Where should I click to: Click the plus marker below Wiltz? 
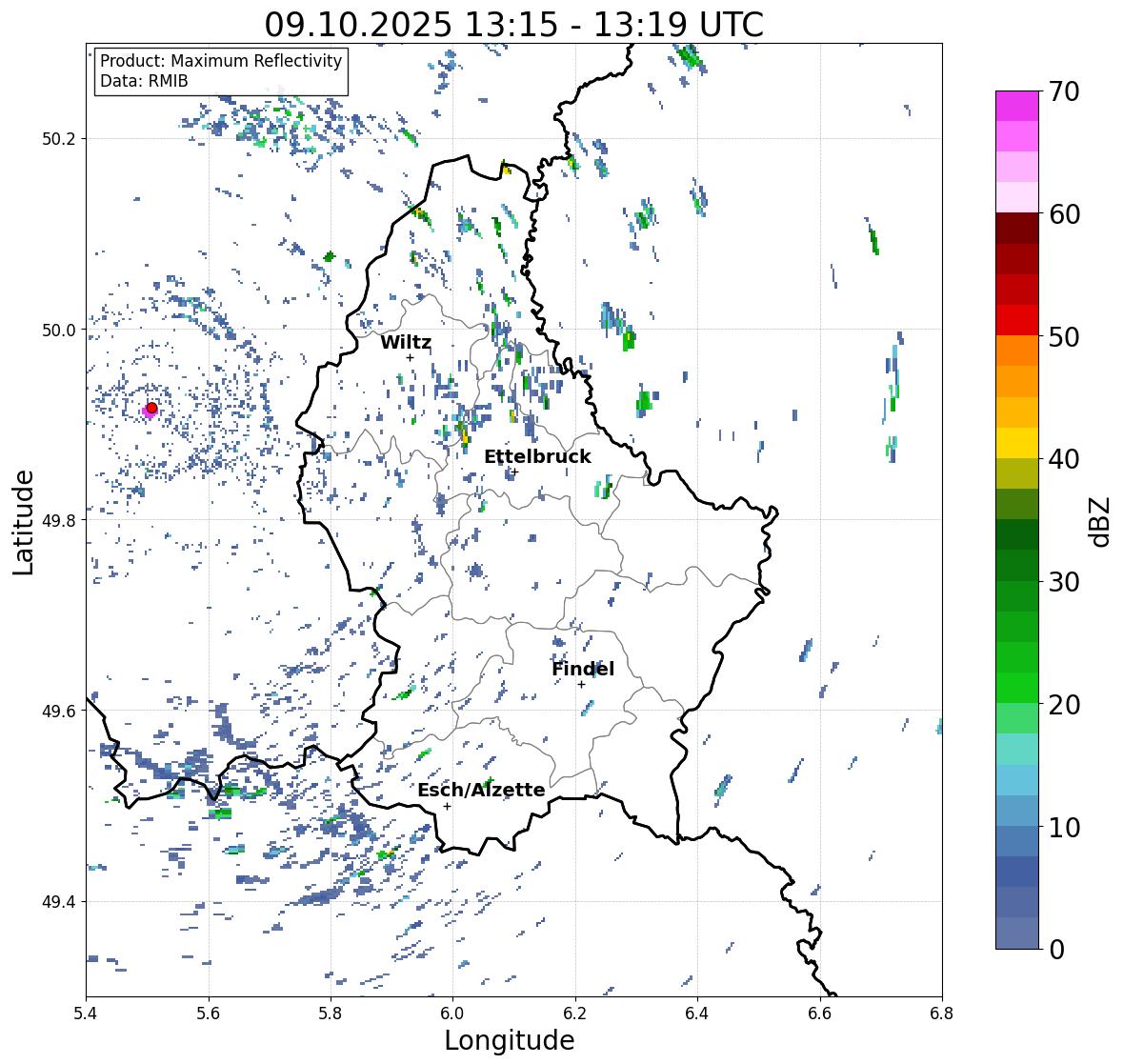tap(410, 358)
